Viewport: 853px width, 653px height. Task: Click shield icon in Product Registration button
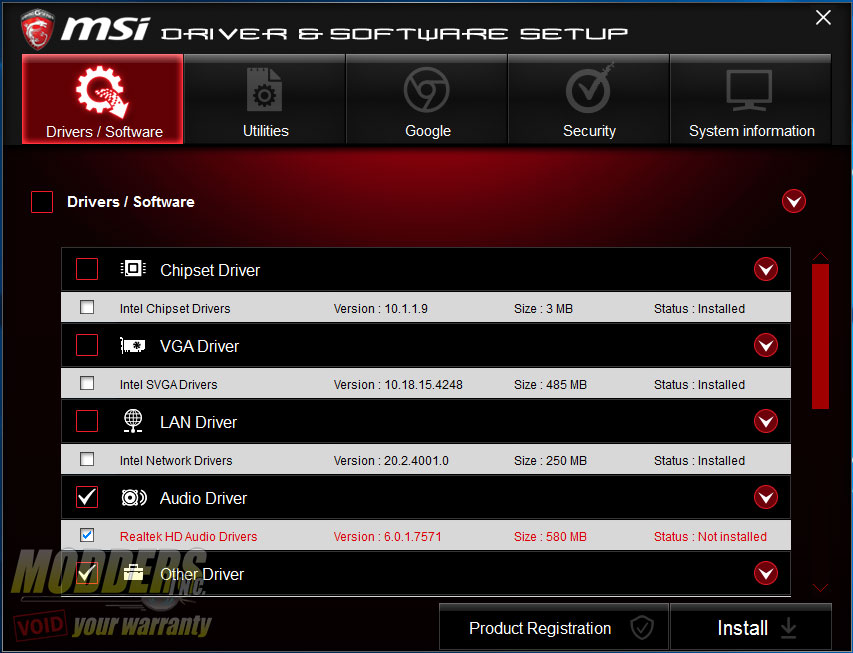coord(641,627)
